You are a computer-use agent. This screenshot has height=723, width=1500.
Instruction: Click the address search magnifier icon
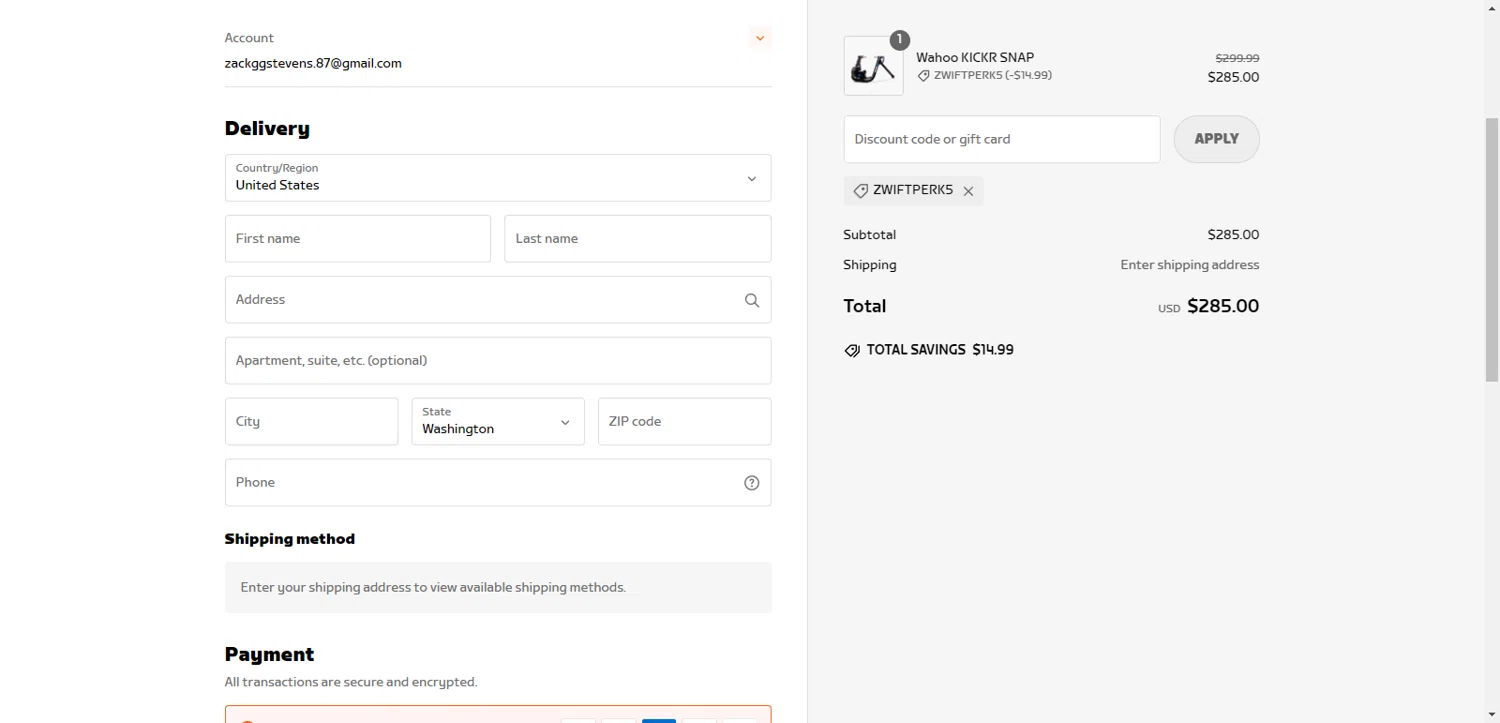pos(752,300)
